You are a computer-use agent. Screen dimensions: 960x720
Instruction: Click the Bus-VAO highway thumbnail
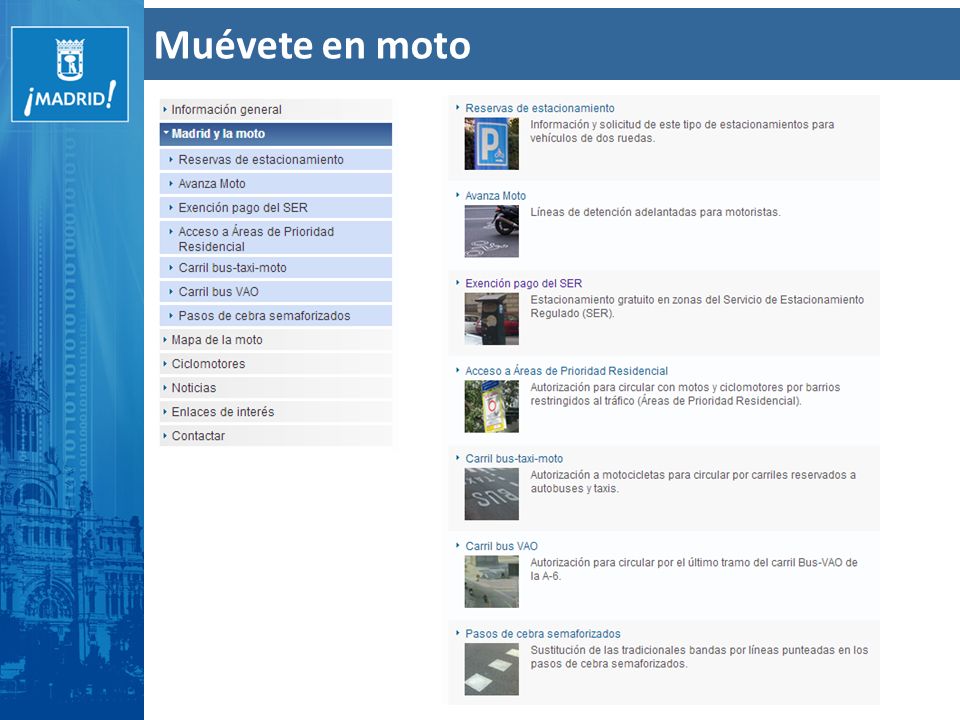(x=492, y=582)
